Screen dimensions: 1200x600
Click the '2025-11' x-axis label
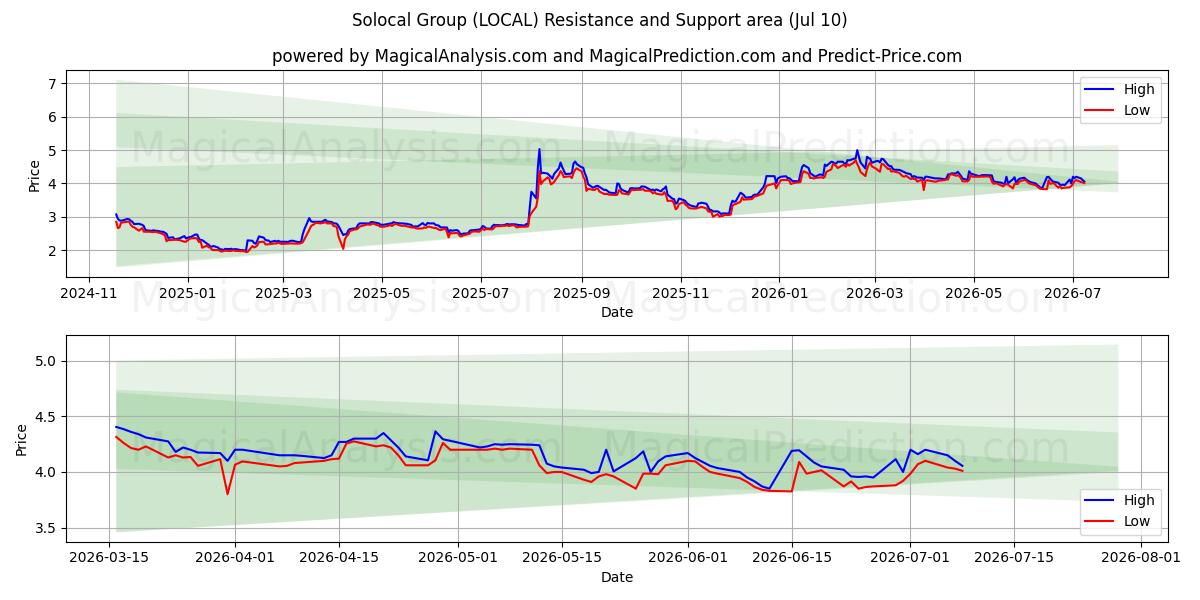tap(680, 294)
